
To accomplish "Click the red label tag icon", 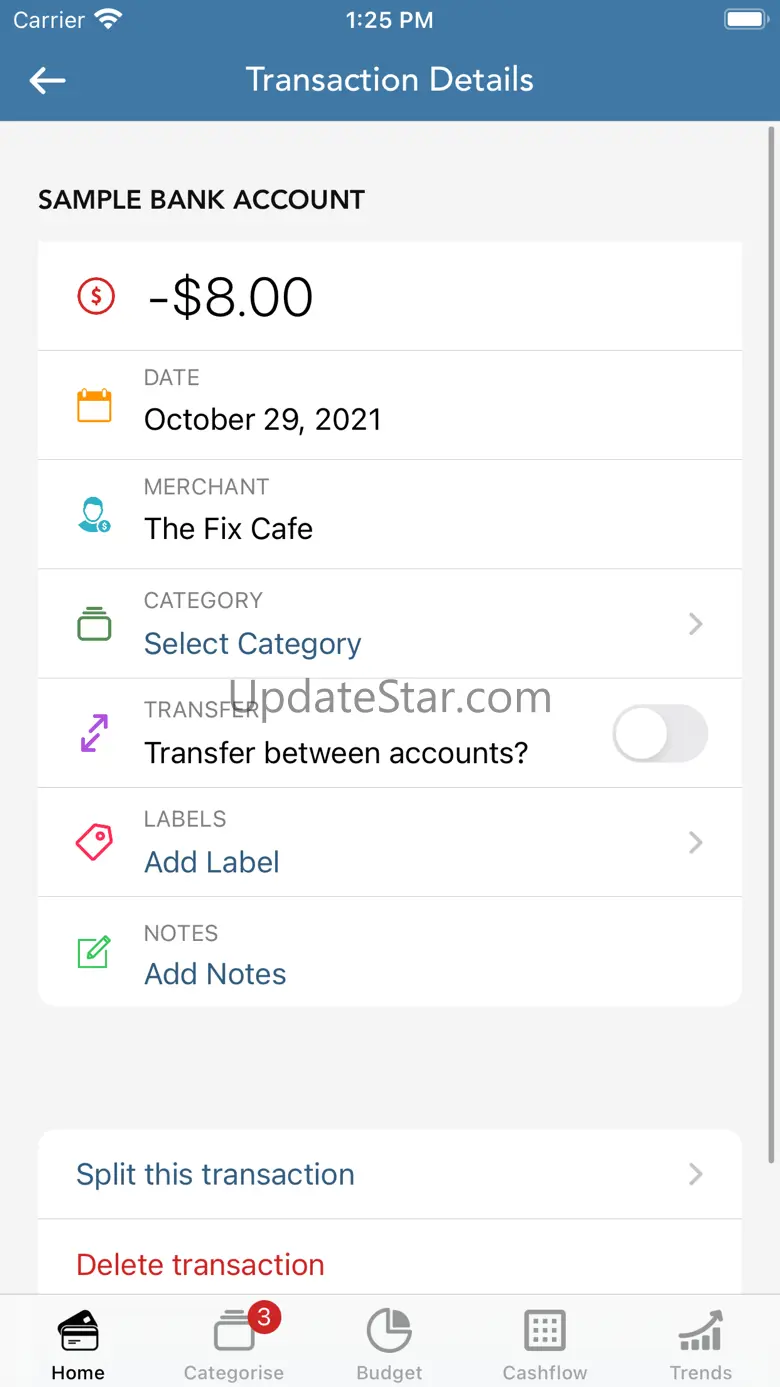I will coord(95,842).
